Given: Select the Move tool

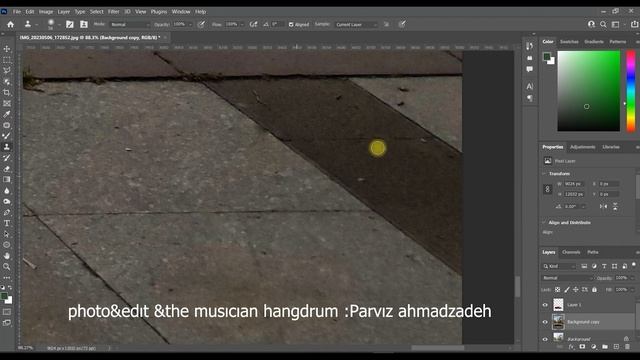Looking at the screenshot, I should [7, 49].
